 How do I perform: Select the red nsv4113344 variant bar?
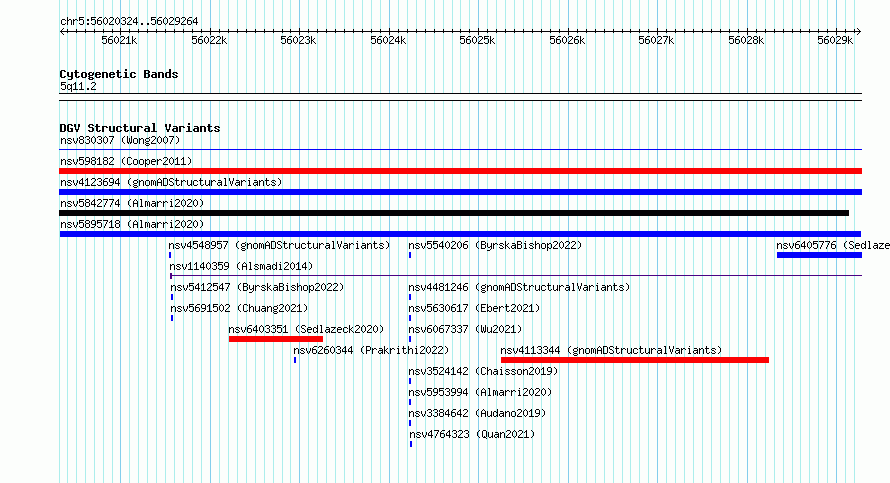click(x=635, y=360)
